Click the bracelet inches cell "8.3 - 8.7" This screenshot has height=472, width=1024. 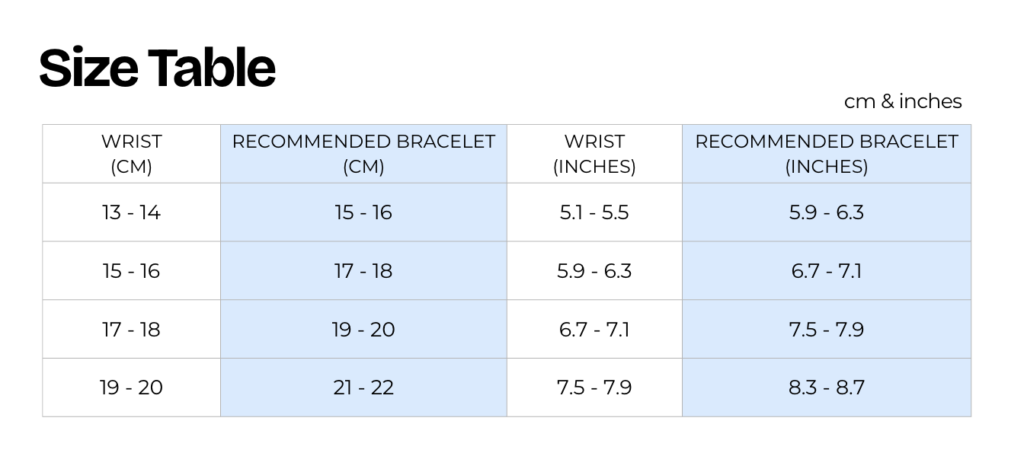coord(826,387)
